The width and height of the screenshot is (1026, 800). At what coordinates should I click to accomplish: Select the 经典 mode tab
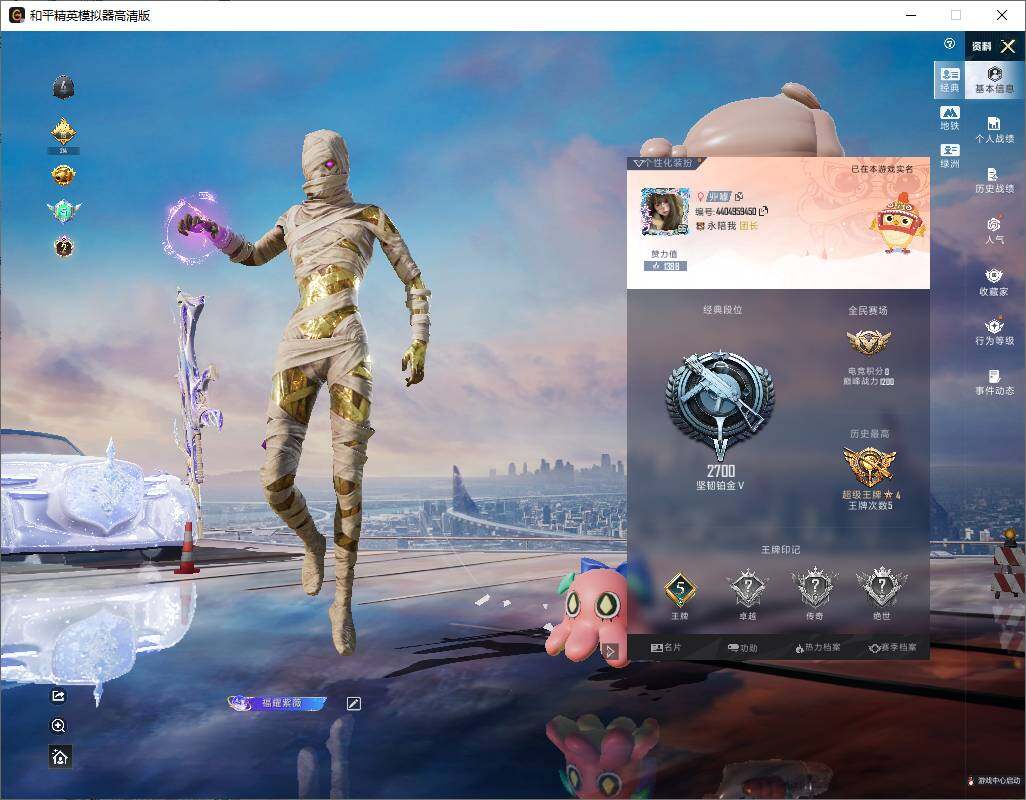[x=949, y=80]
